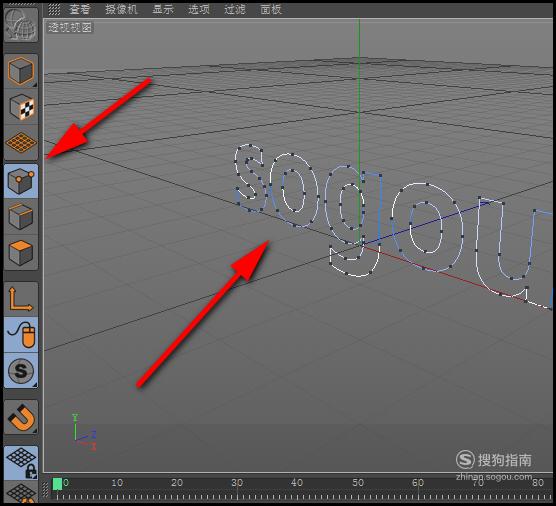Click the XYZ axis orientation gizmo

84,432
